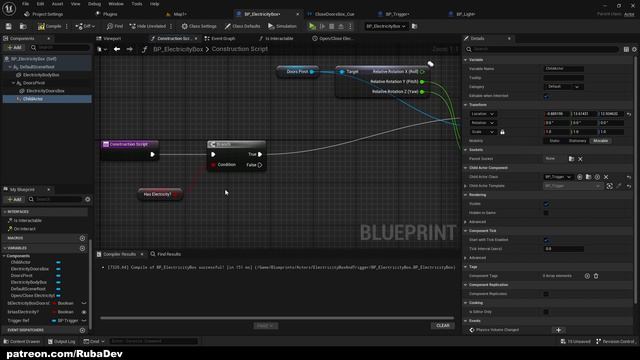Open the Window menu

116,4
